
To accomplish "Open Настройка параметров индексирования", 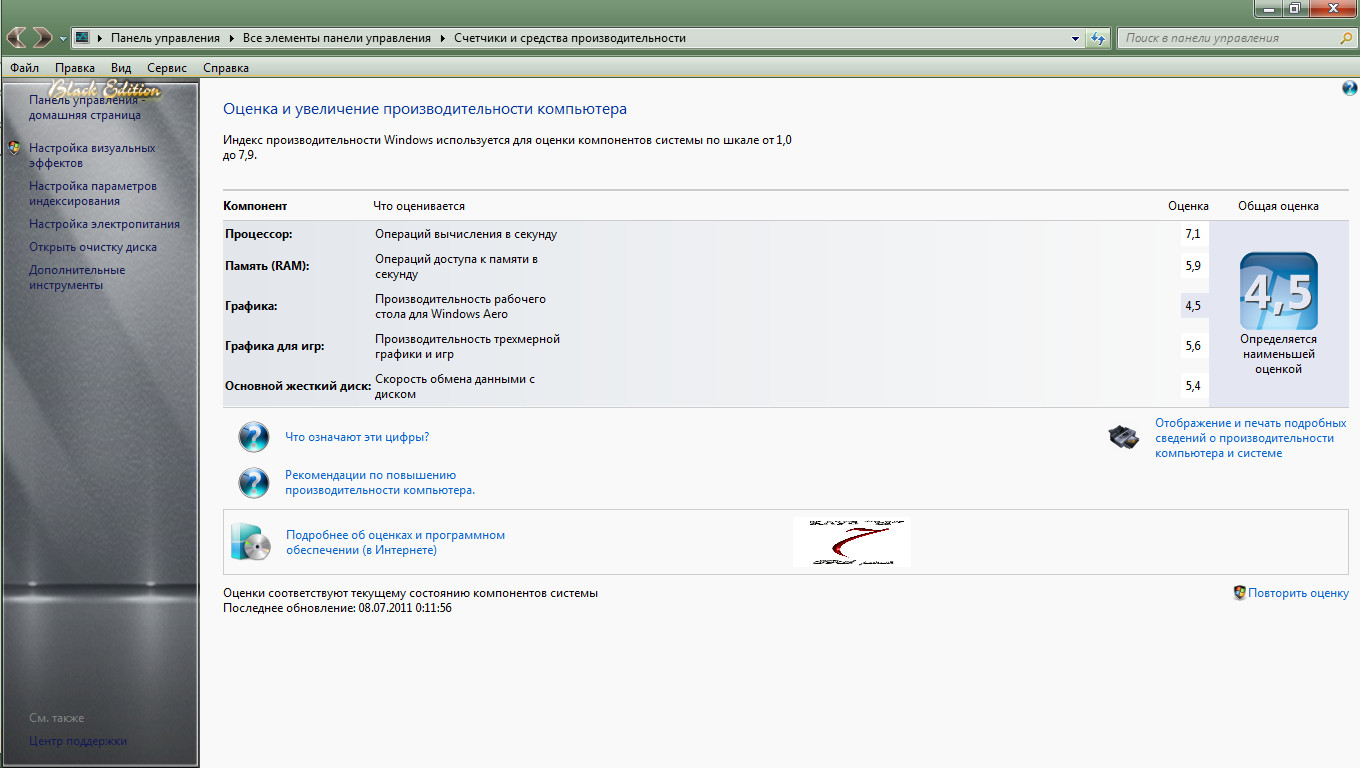I will [x=93, y=193].
